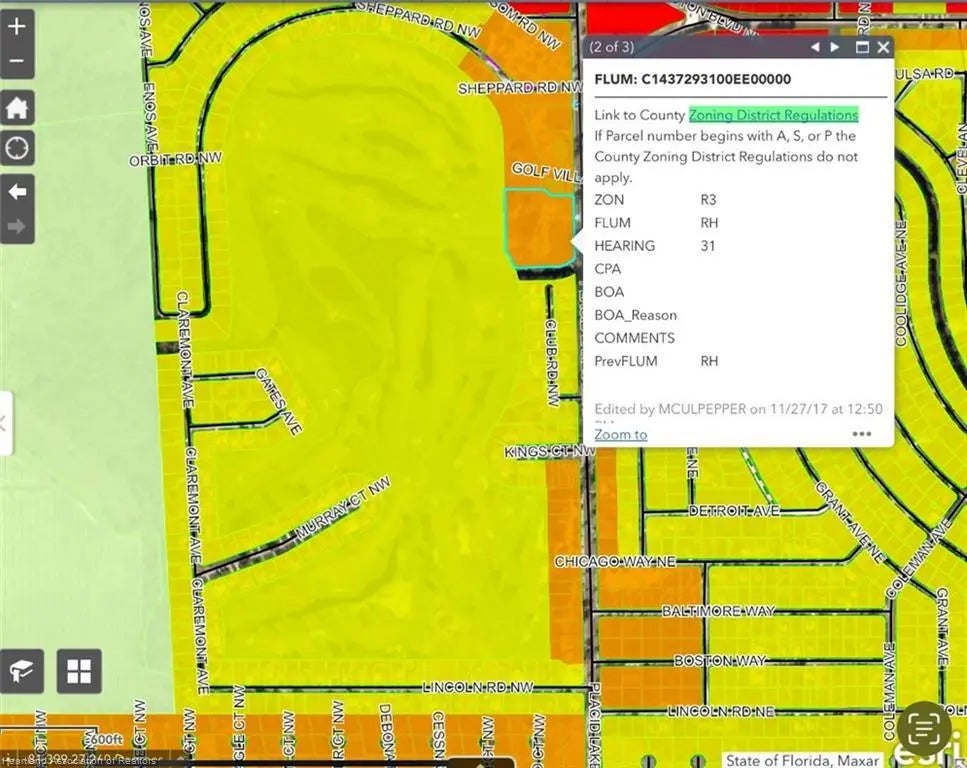Close the FLUM info popup
This screenshot has height=768, width=967.
(x=883, y=47)
